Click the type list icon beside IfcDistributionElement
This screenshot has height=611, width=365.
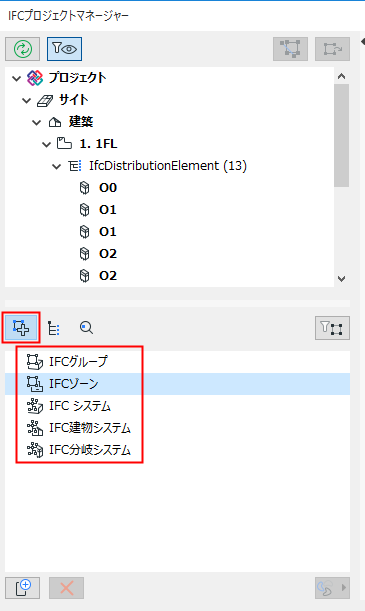click(x=75, y=166)
